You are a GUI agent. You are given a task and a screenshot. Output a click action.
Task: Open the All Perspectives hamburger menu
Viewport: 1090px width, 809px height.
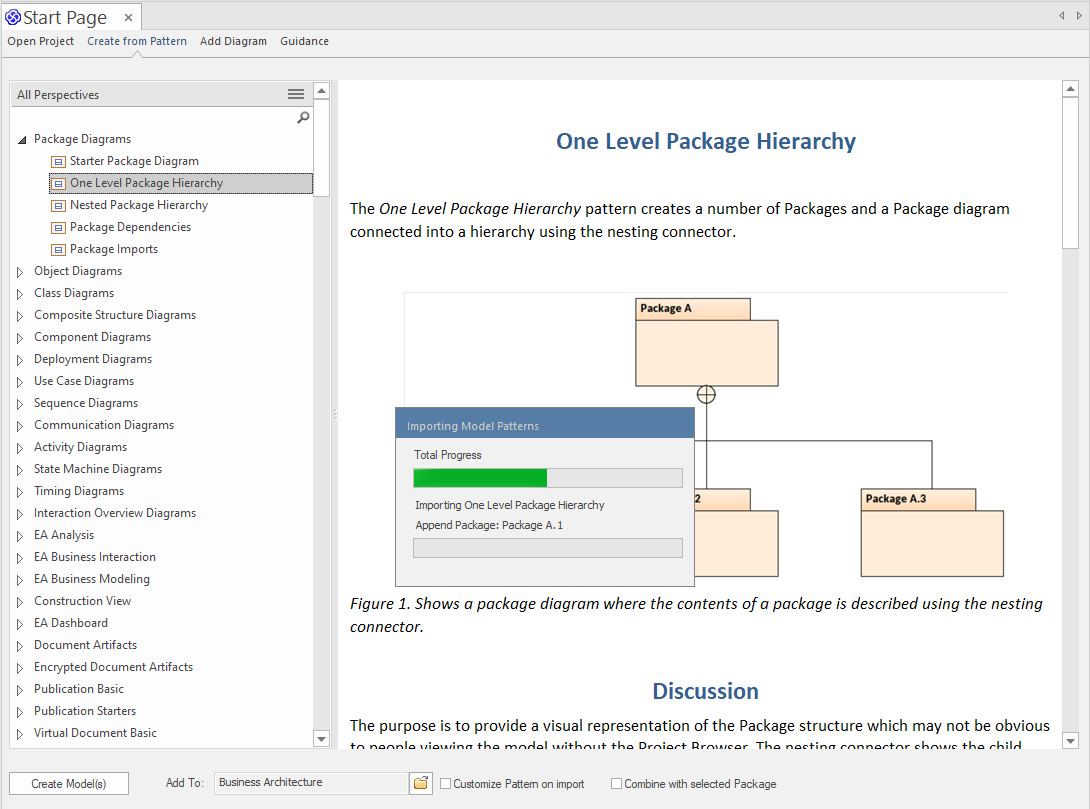296,94
